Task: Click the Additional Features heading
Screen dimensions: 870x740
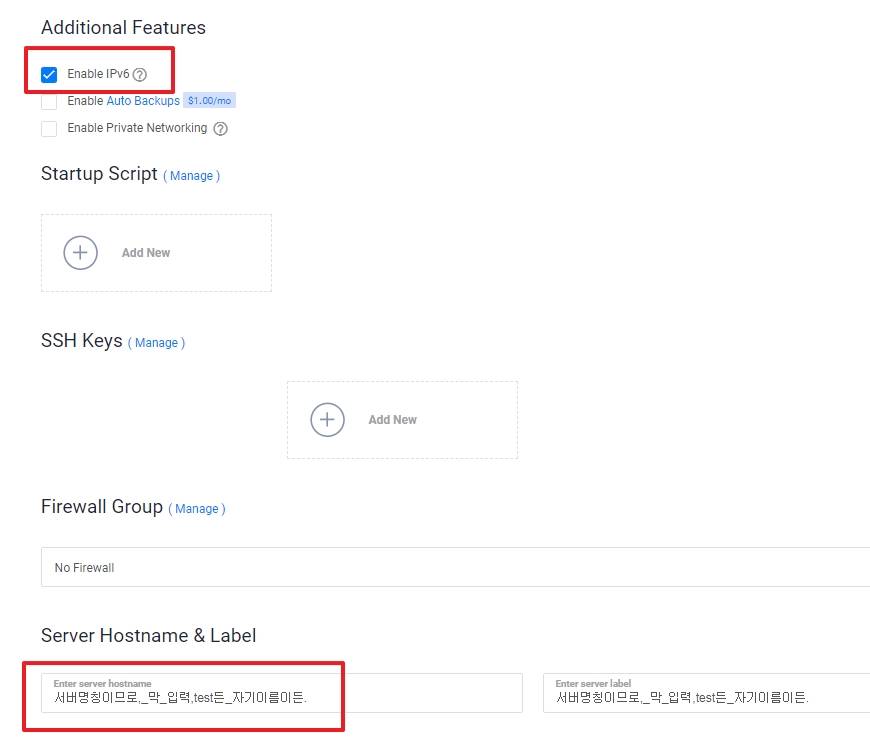Action: click(x=123, y=27)
